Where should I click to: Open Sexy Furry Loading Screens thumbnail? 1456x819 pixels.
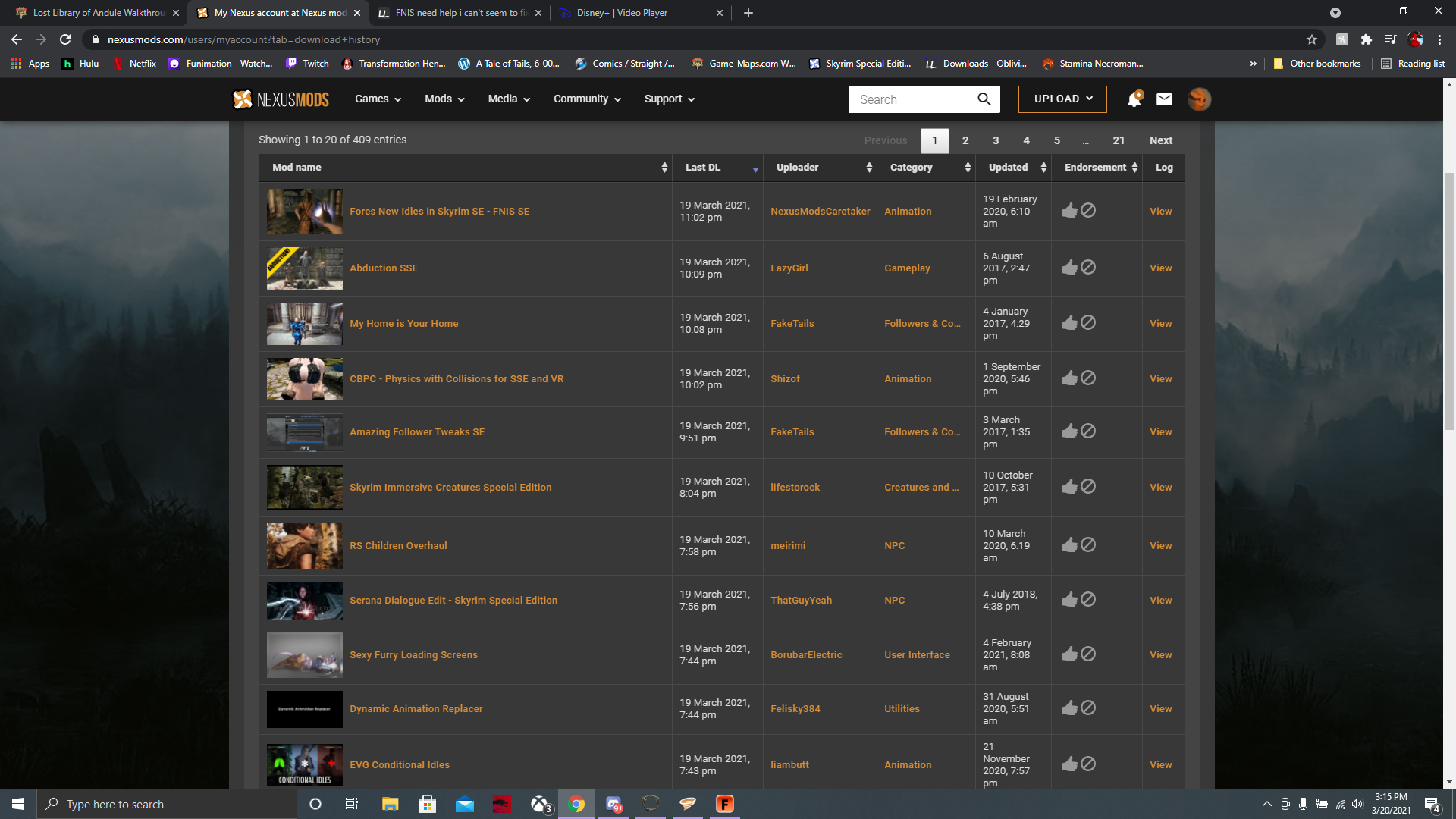tap(305, 655)
